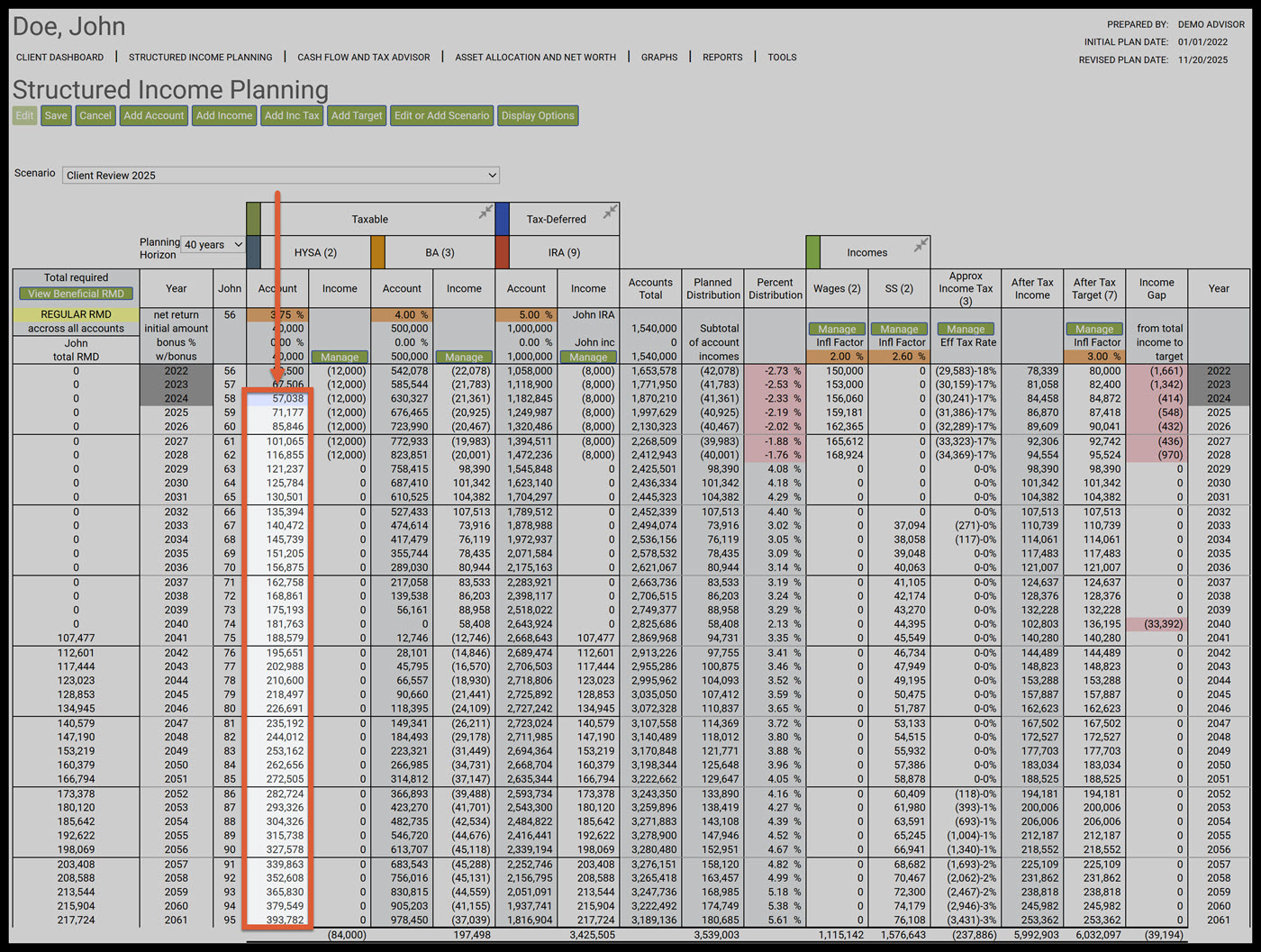Click the SS (2) column header
Viewport: 1261px width, 952px height.
899,288
